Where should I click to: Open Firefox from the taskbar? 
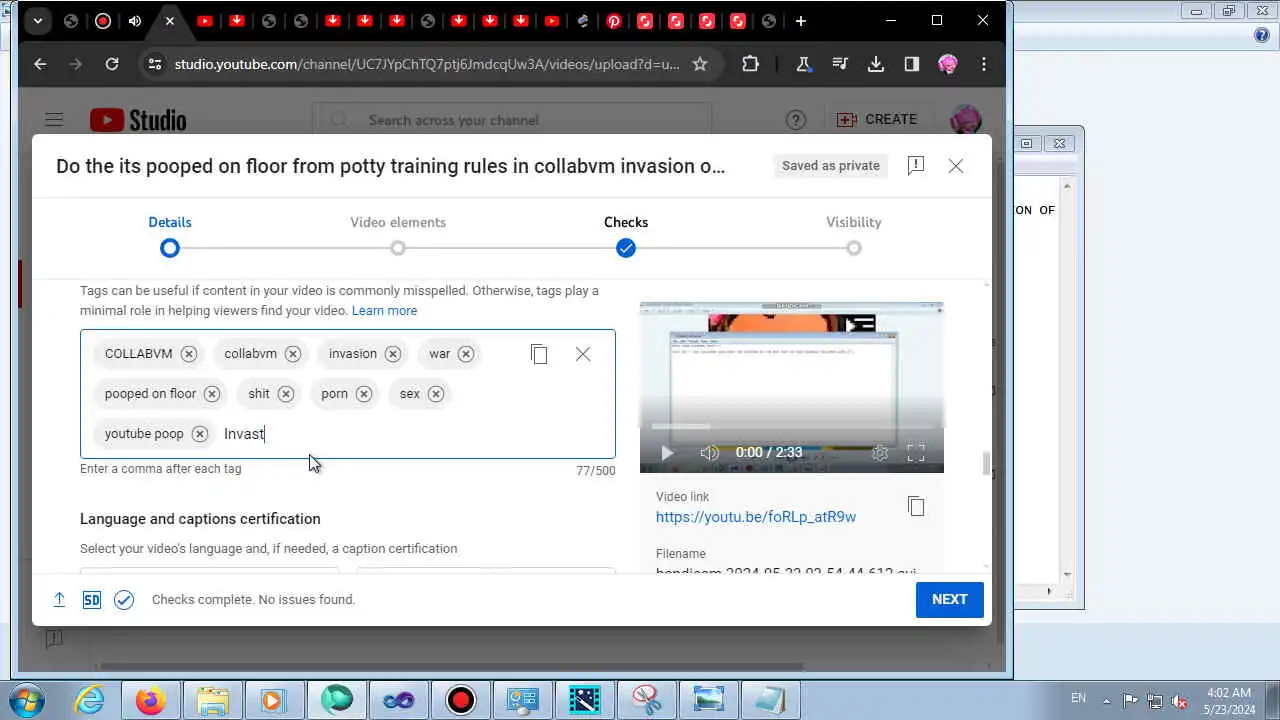click(x=151, y=700)
